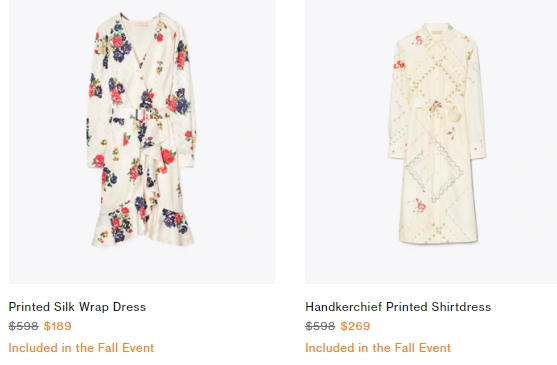Viewport: 557px width, 365px height.
Task: Click the Printed Silk Wrap Dress title
Action: (x=77, y=307)
